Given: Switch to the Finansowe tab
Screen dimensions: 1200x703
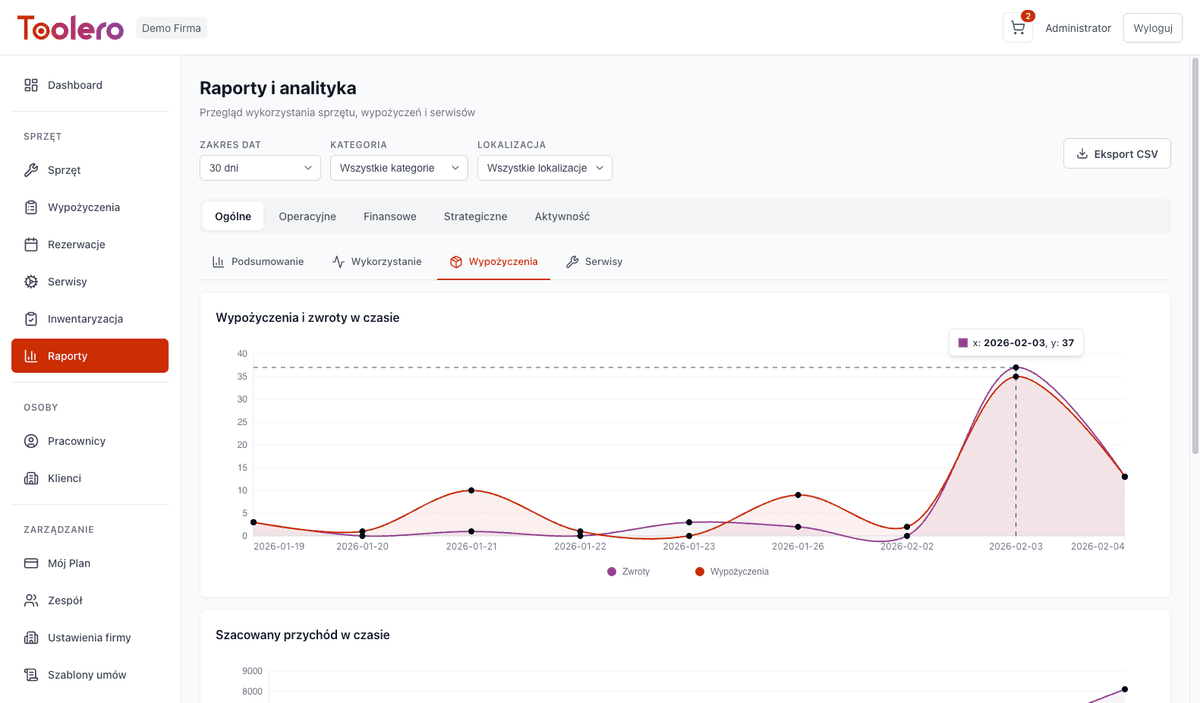Looking at the screenshot, I should coord(390,216).
